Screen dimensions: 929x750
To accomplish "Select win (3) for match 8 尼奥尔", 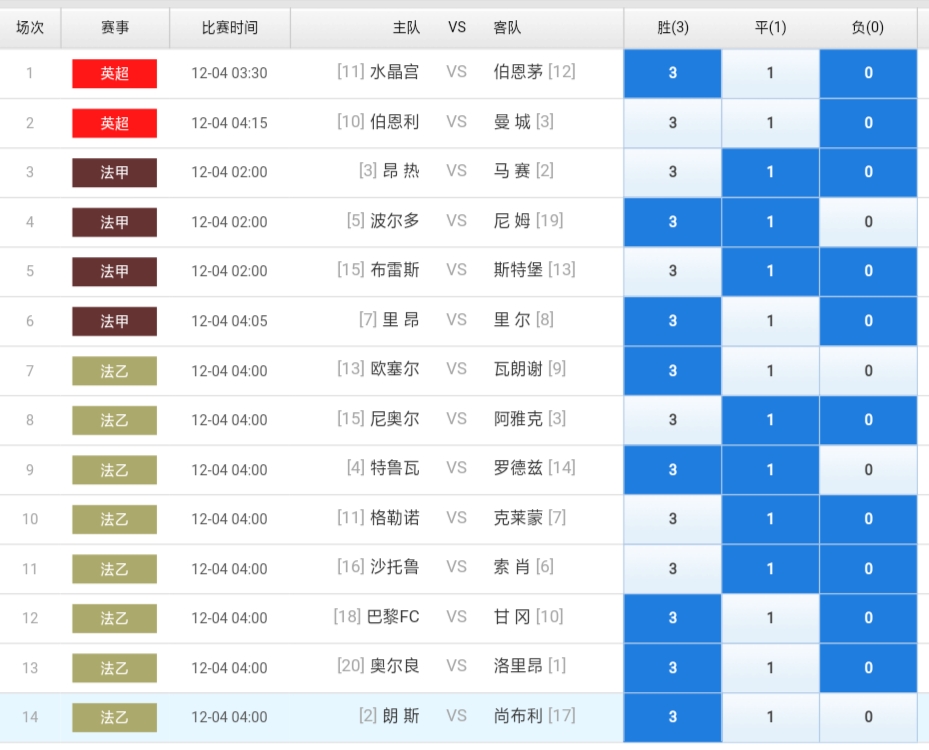I will [672, 420].
